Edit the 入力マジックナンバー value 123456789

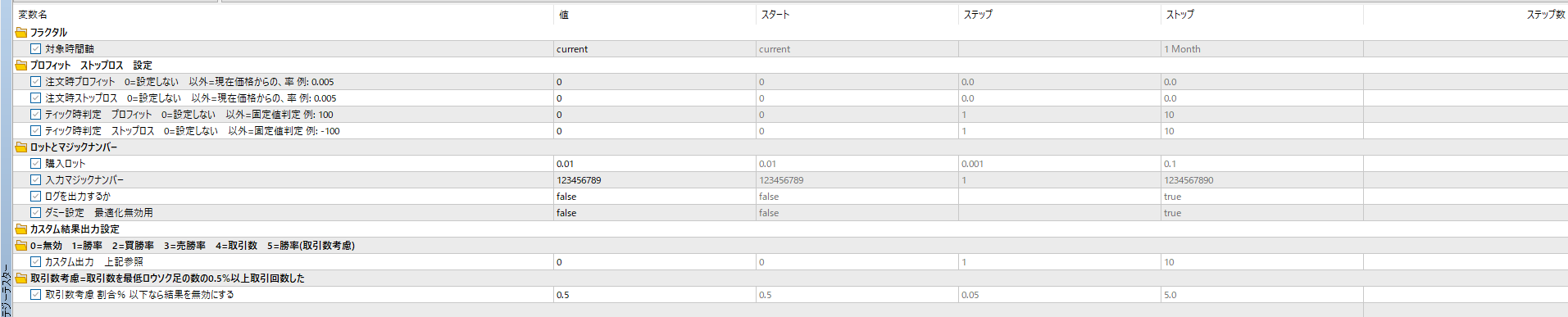(654, 180)
